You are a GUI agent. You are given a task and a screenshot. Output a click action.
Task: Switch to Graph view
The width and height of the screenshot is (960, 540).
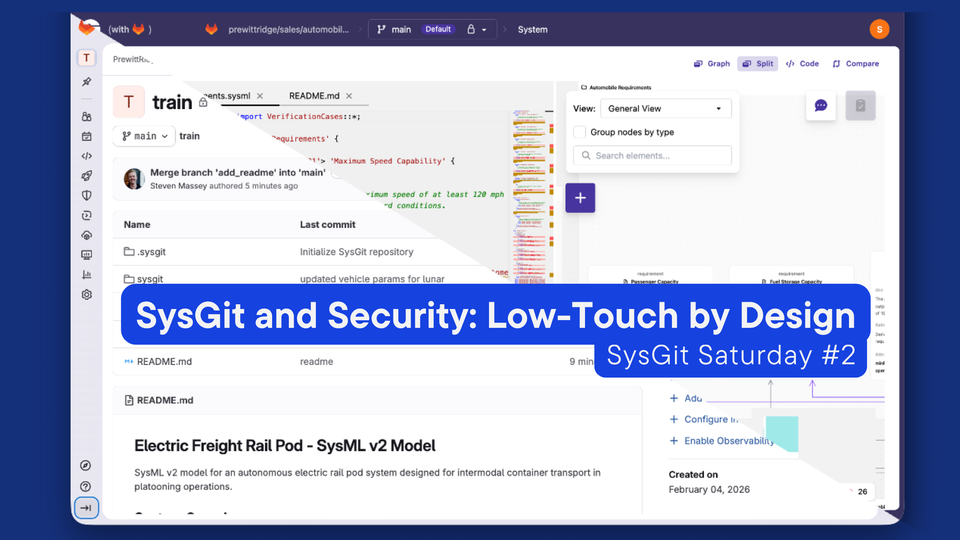click(711, 64)
